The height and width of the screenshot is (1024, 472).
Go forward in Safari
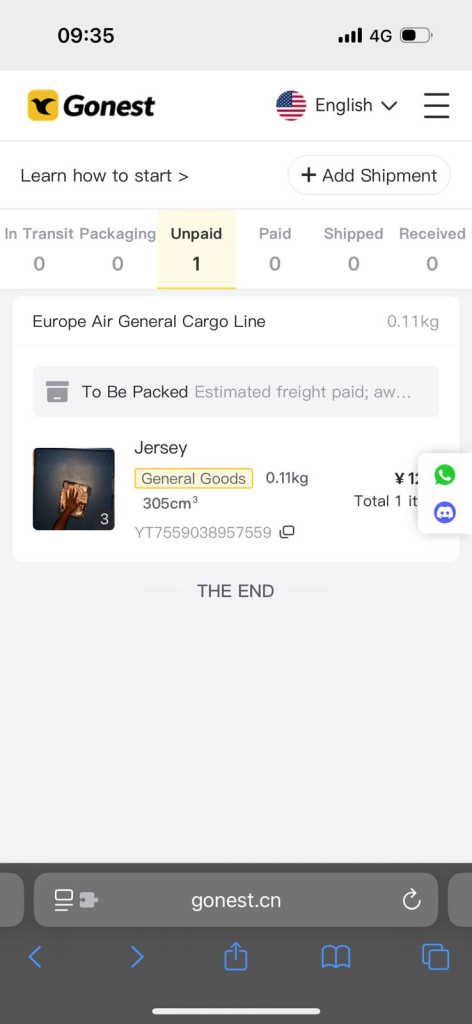(136, 957)
